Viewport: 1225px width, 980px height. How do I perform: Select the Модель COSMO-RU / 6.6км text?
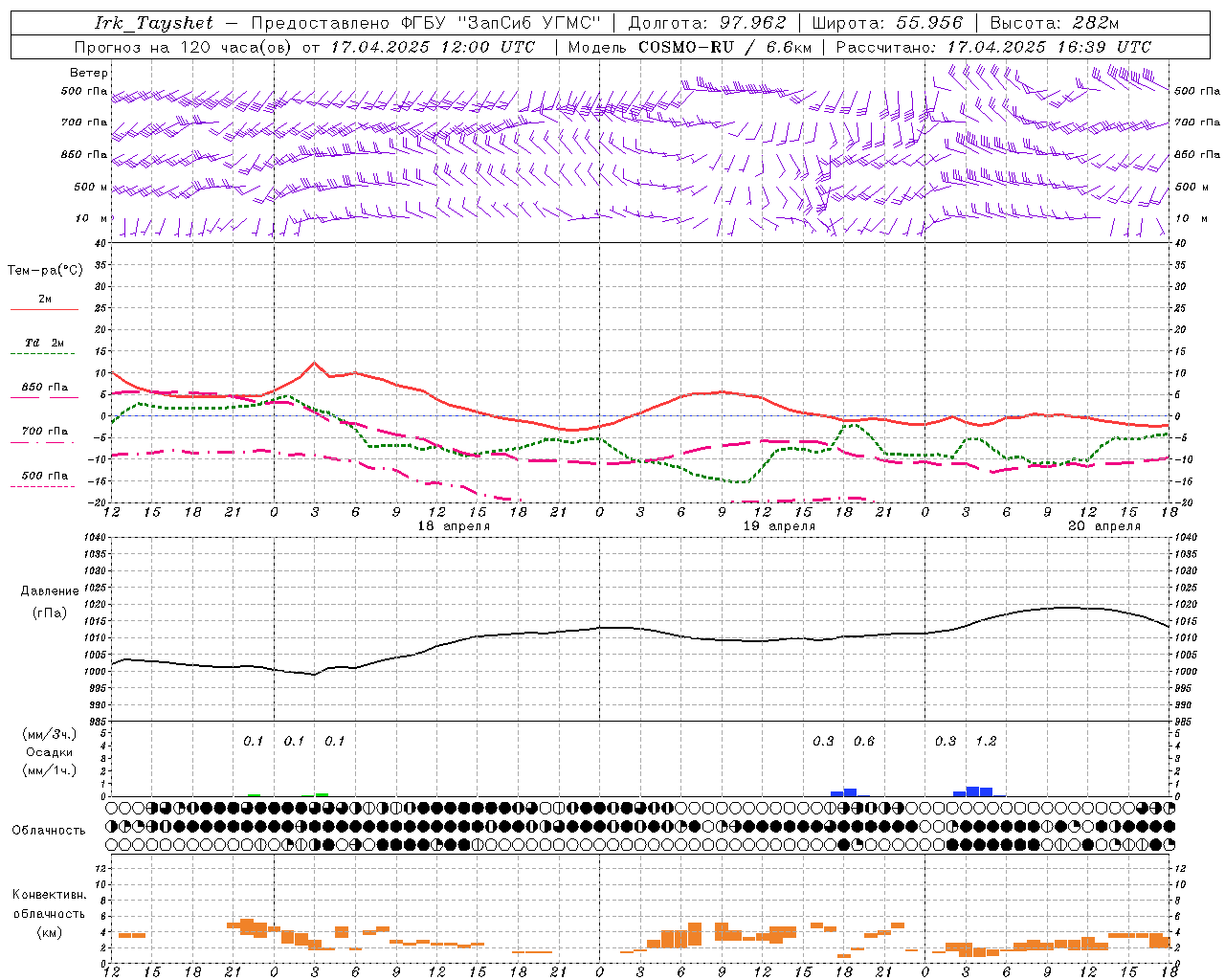[689, 47]
